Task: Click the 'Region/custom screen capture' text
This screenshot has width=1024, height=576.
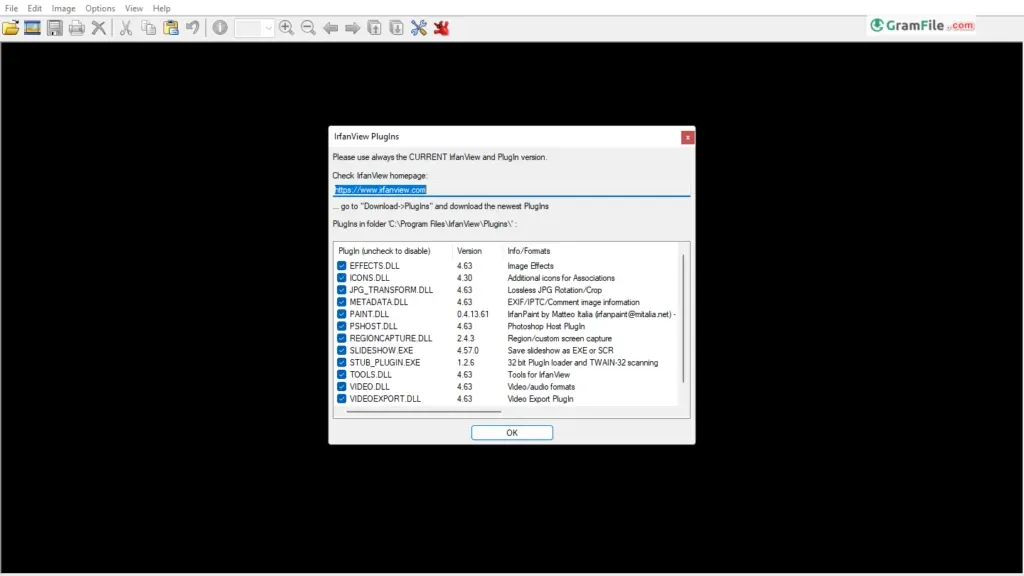Action: coord(560,338)
